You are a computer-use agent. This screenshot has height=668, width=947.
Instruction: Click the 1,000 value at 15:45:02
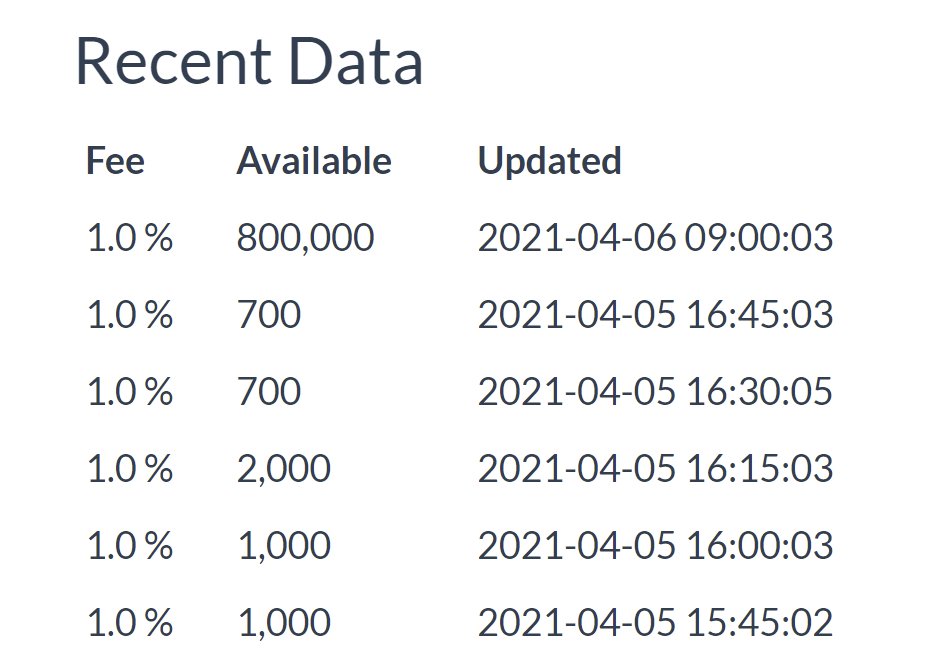pos(284,623)
